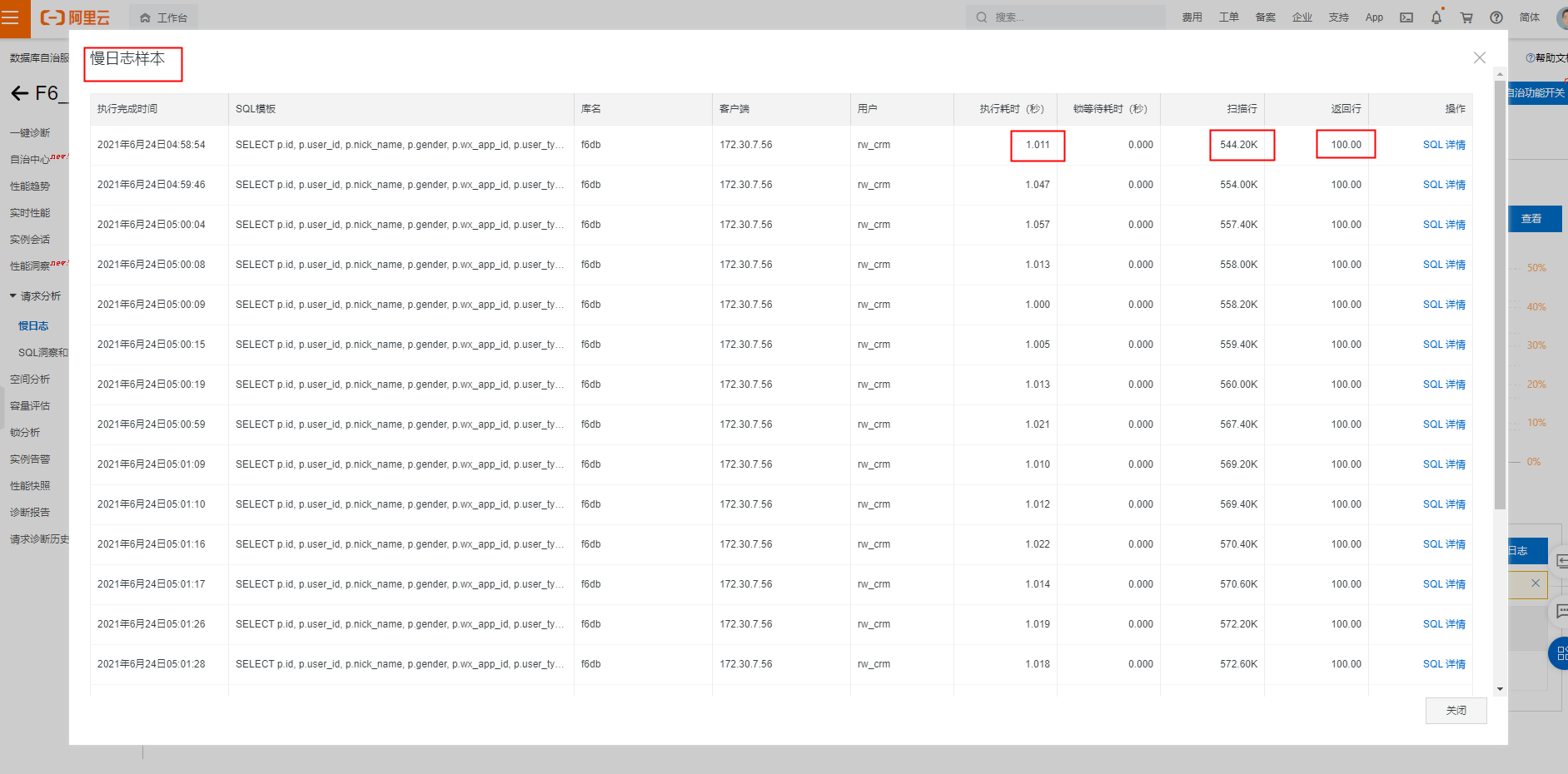The height and width of the screenshot is (774, 1568).
Task: Select execution time 1.047 cell
Action: pos(1038,185)
